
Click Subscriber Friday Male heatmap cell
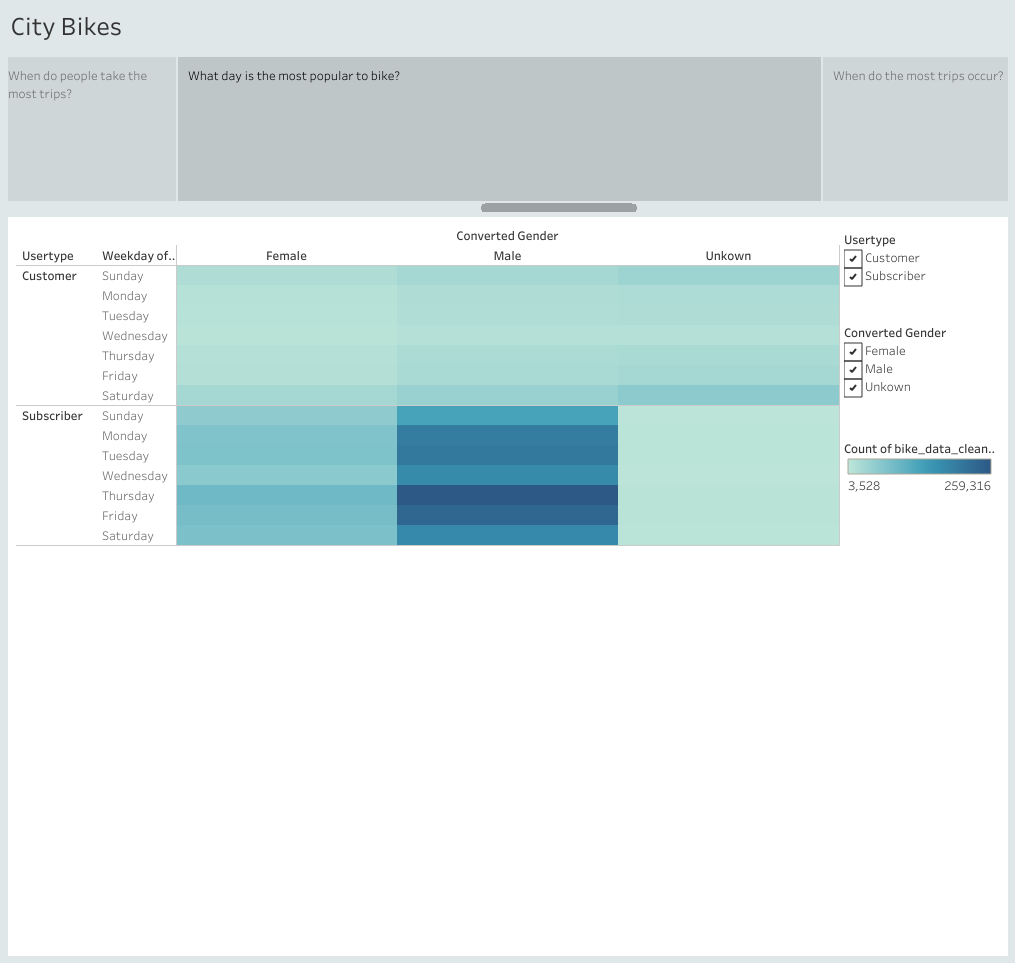508,516
